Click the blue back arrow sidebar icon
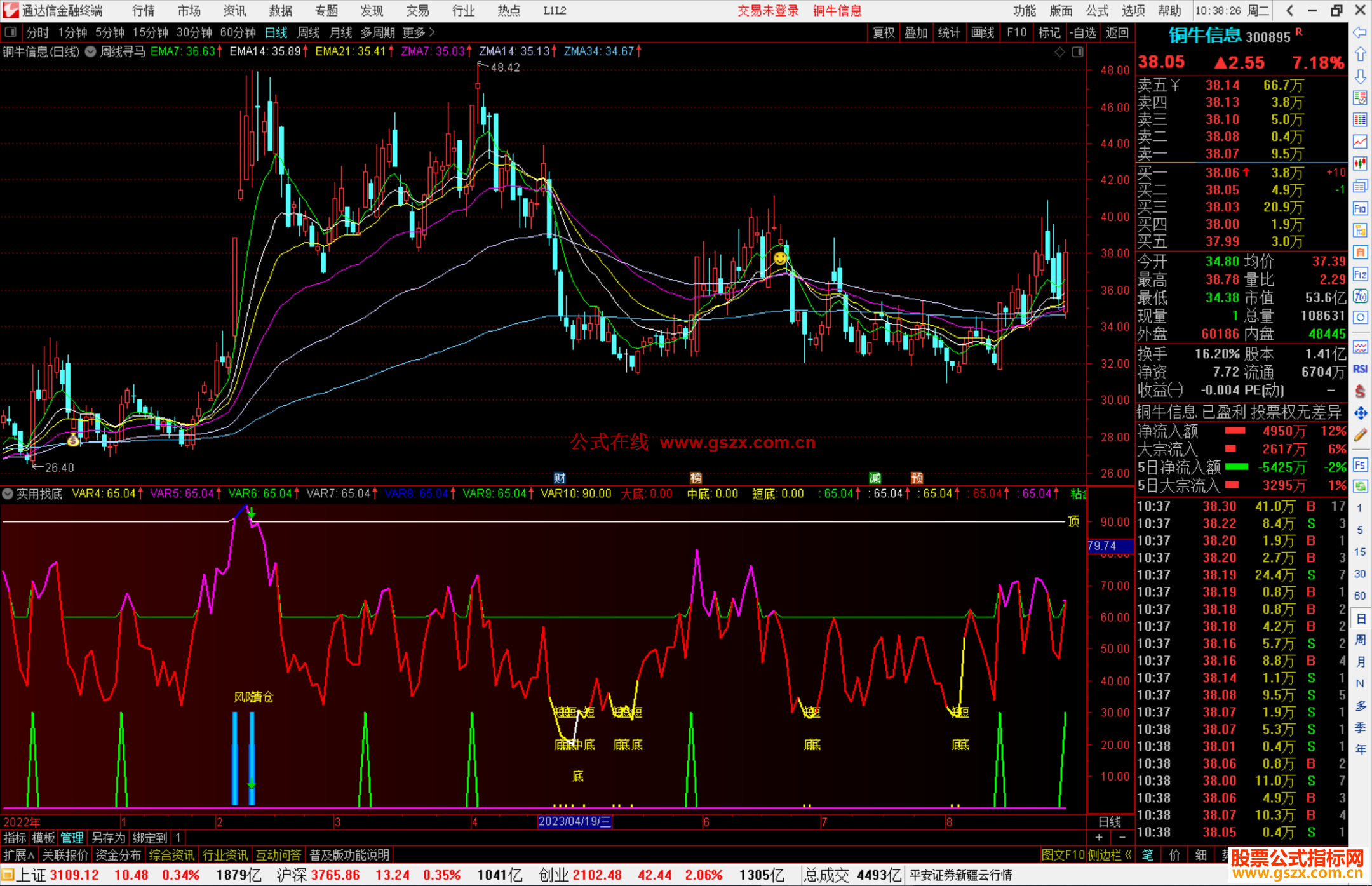1372x886 pixels. pyautogui.click(x=1360, y=32)
